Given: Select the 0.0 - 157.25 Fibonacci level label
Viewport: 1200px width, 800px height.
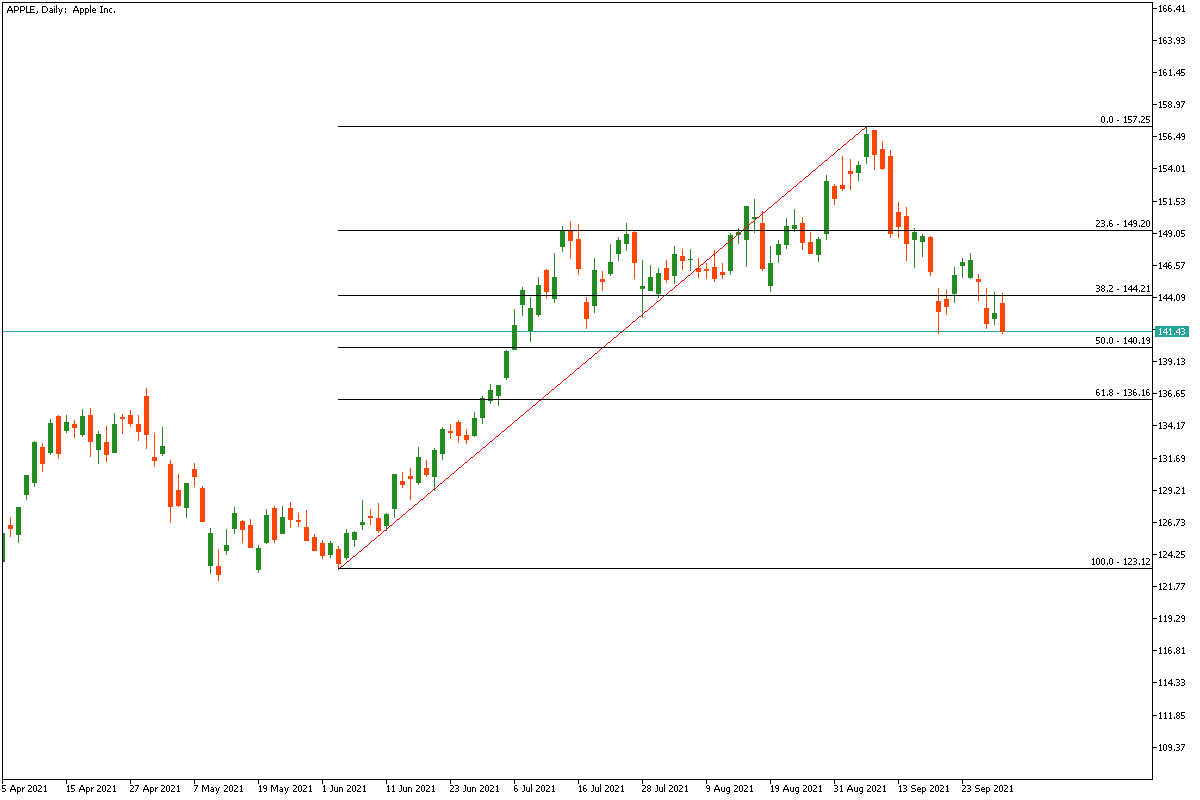Looking at the screenshot, I should tap(1124, 120).
